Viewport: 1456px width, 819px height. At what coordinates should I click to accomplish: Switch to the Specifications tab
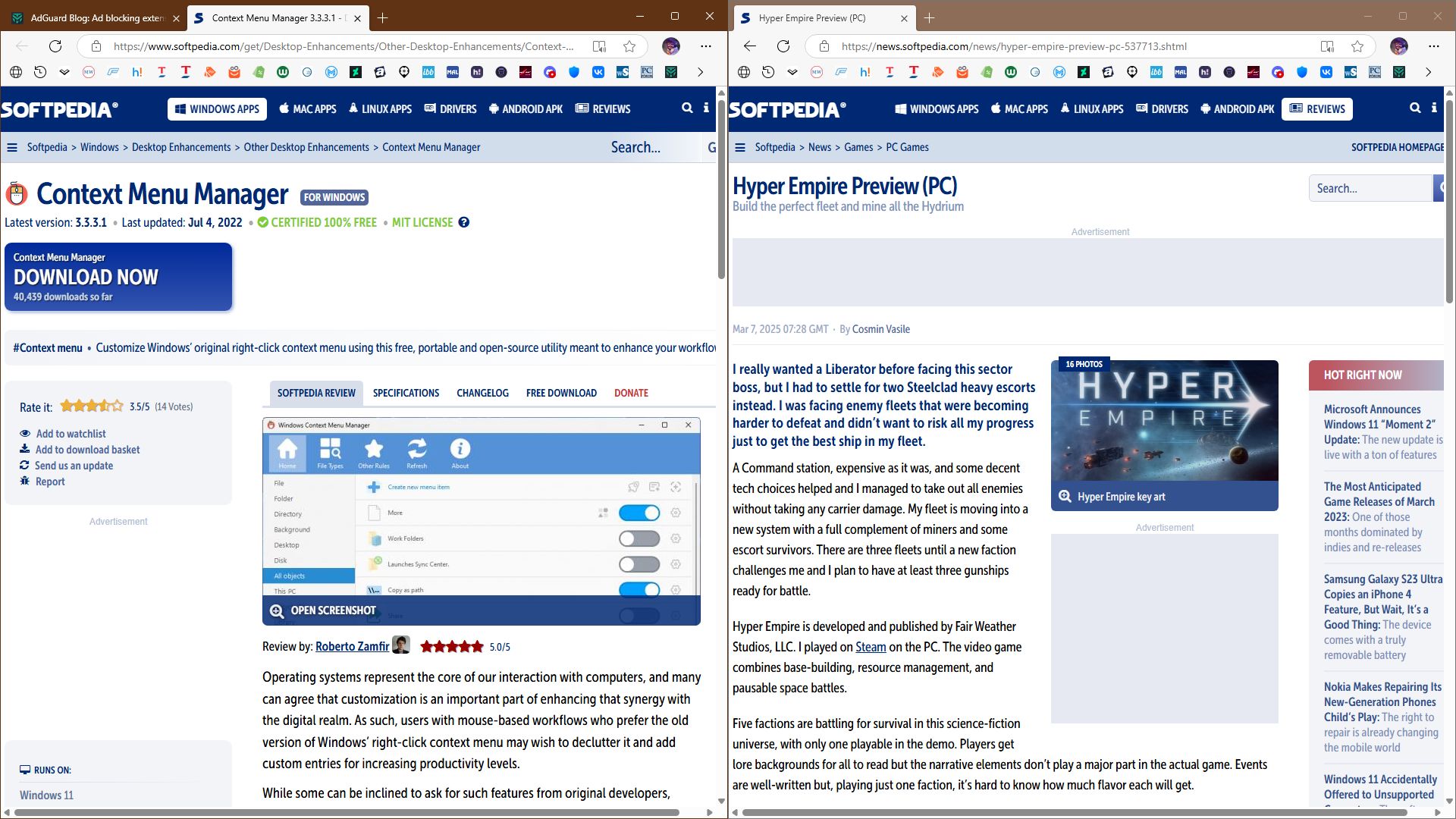406,393
